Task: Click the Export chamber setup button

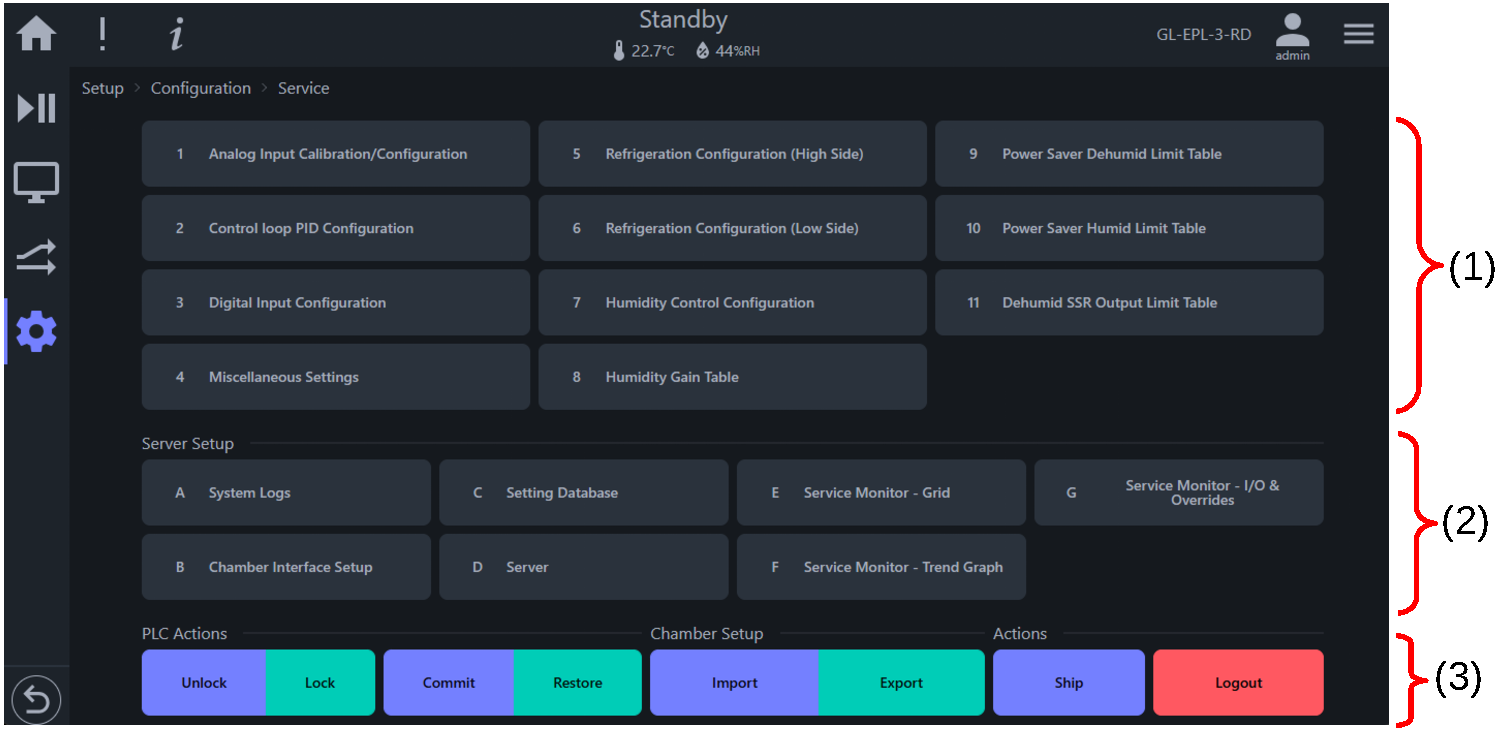Action: pyautogui.click(x=901, y=683)
